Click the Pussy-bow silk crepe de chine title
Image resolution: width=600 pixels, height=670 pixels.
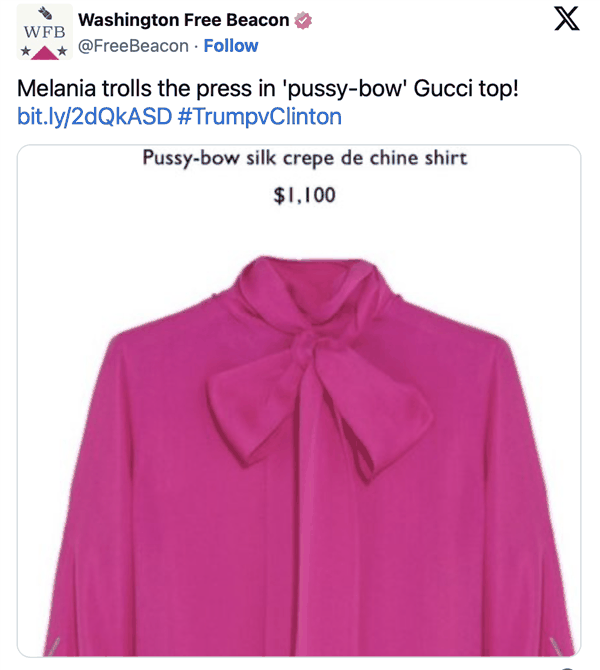pyautogui.click(x=304, y=159)
